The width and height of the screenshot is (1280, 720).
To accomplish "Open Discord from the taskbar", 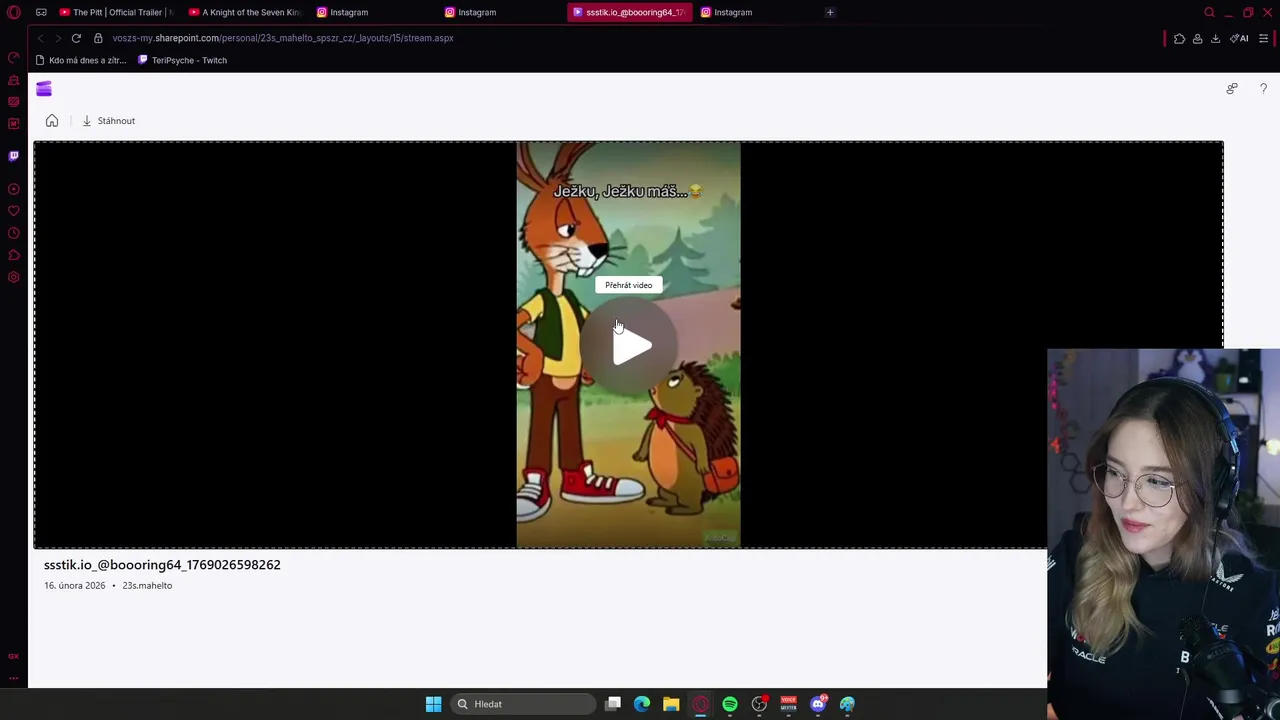I will (818, 704).
